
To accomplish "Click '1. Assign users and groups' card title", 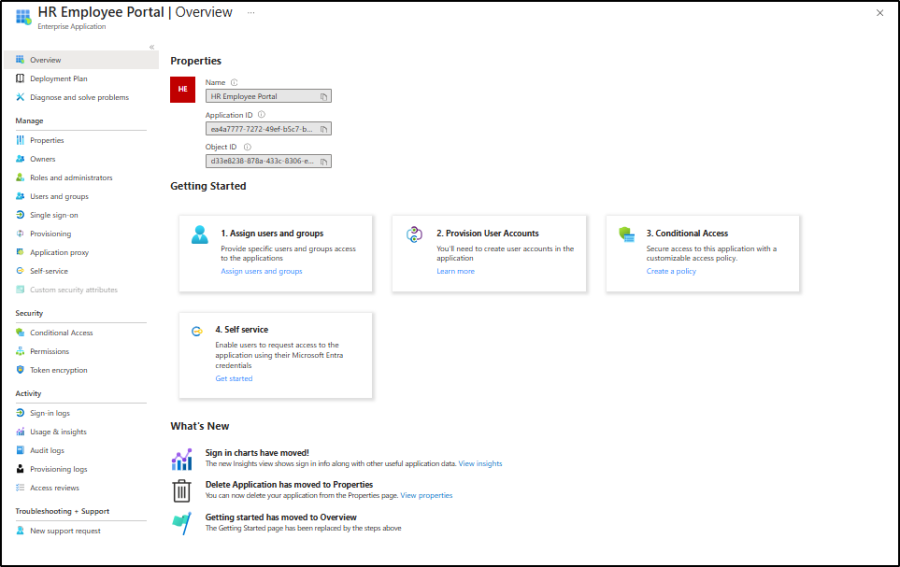I will [x=272, y=234].
